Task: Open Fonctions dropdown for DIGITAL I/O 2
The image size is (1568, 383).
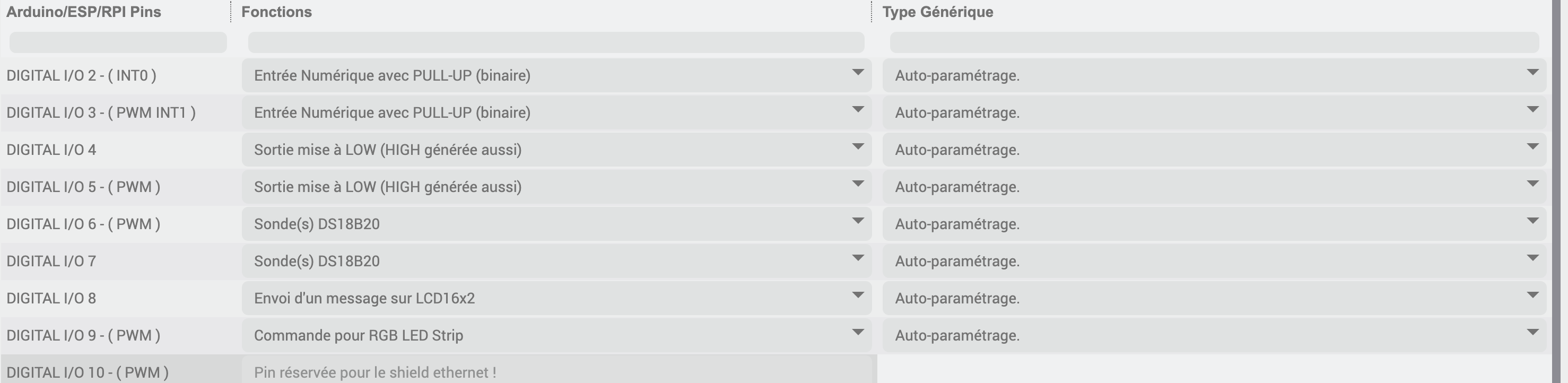Action: tap(556, 75)
